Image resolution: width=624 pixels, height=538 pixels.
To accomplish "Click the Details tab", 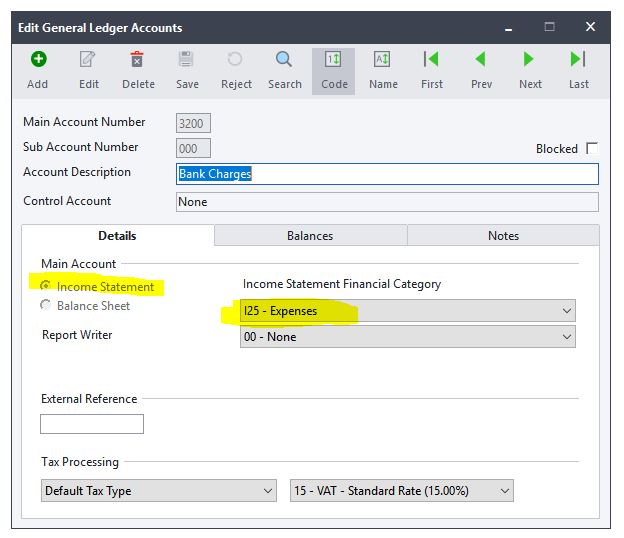I will click(x=117, y=236).
